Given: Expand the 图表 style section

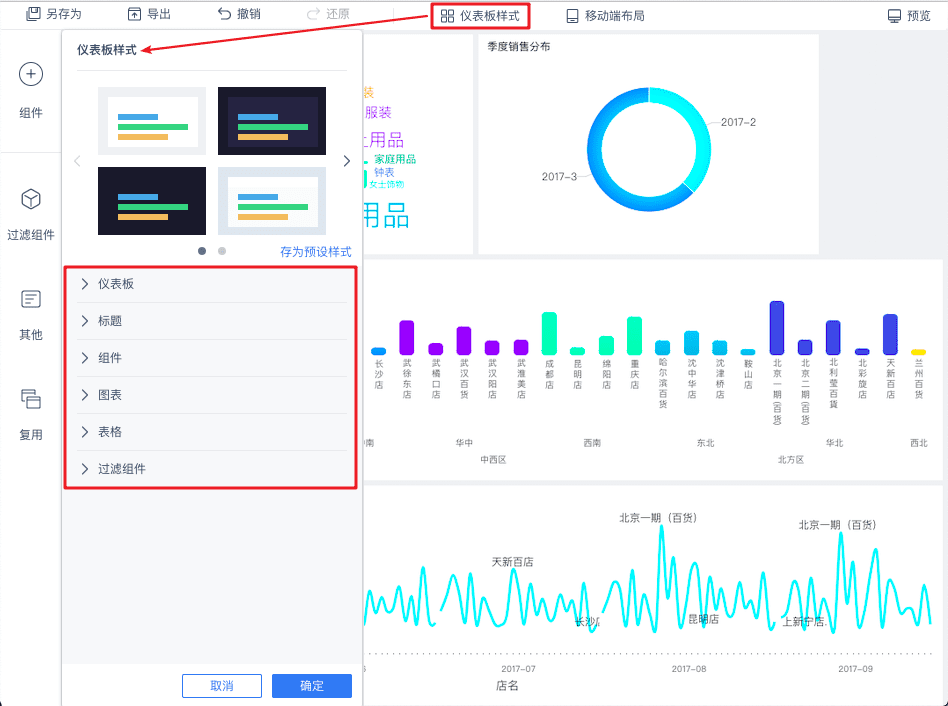Looking at the screenshot, I should click(212, 395).
